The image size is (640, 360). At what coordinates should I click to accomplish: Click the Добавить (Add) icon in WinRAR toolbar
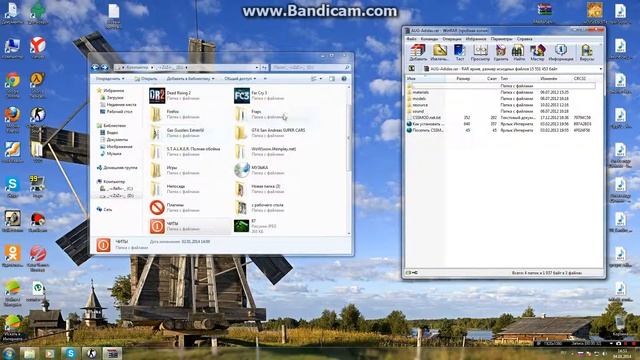click(418, 53)
